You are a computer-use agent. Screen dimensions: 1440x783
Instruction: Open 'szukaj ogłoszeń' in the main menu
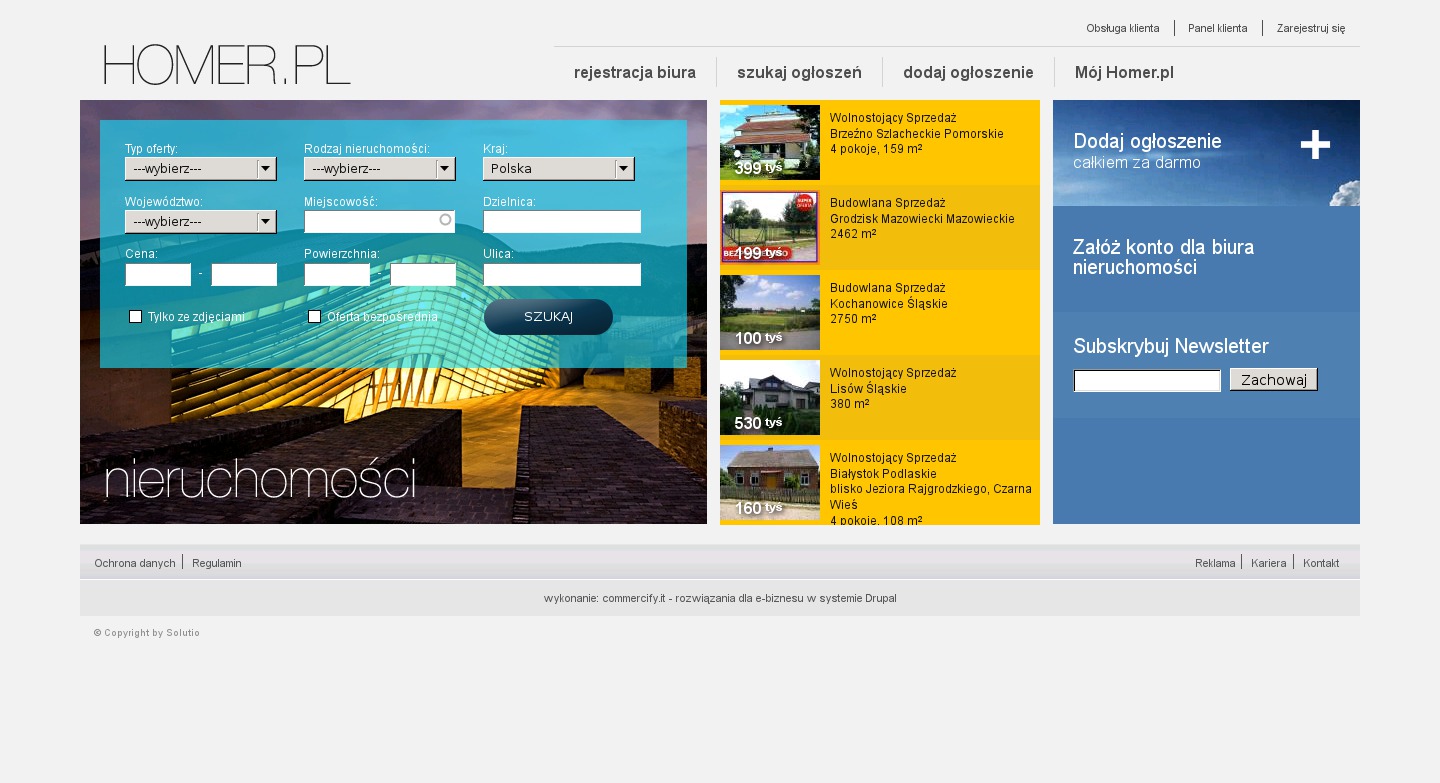pyautogui.click(x=799, y=73)
